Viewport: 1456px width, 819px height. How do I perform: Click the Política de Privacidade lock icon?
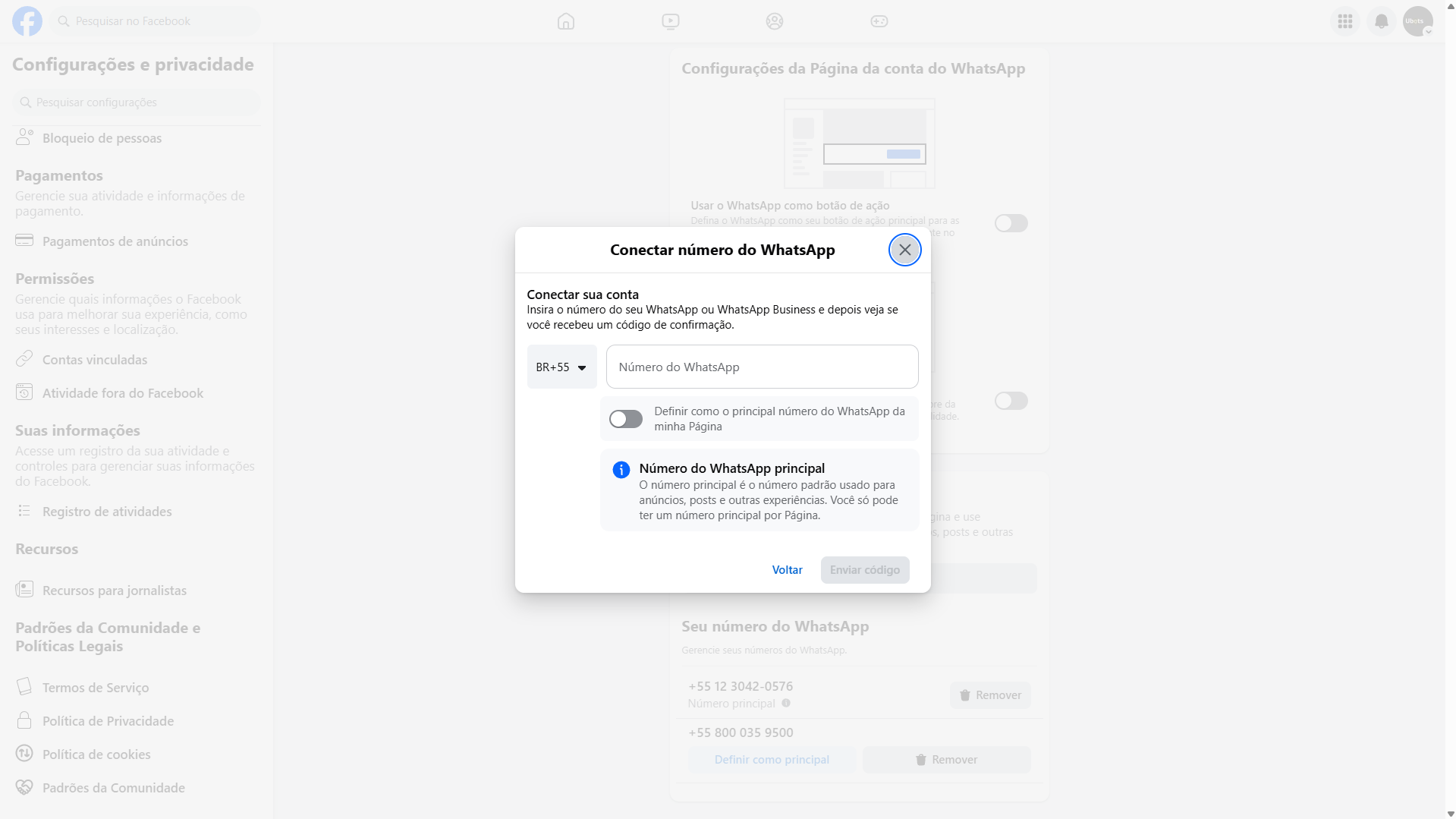pos(24,720)
